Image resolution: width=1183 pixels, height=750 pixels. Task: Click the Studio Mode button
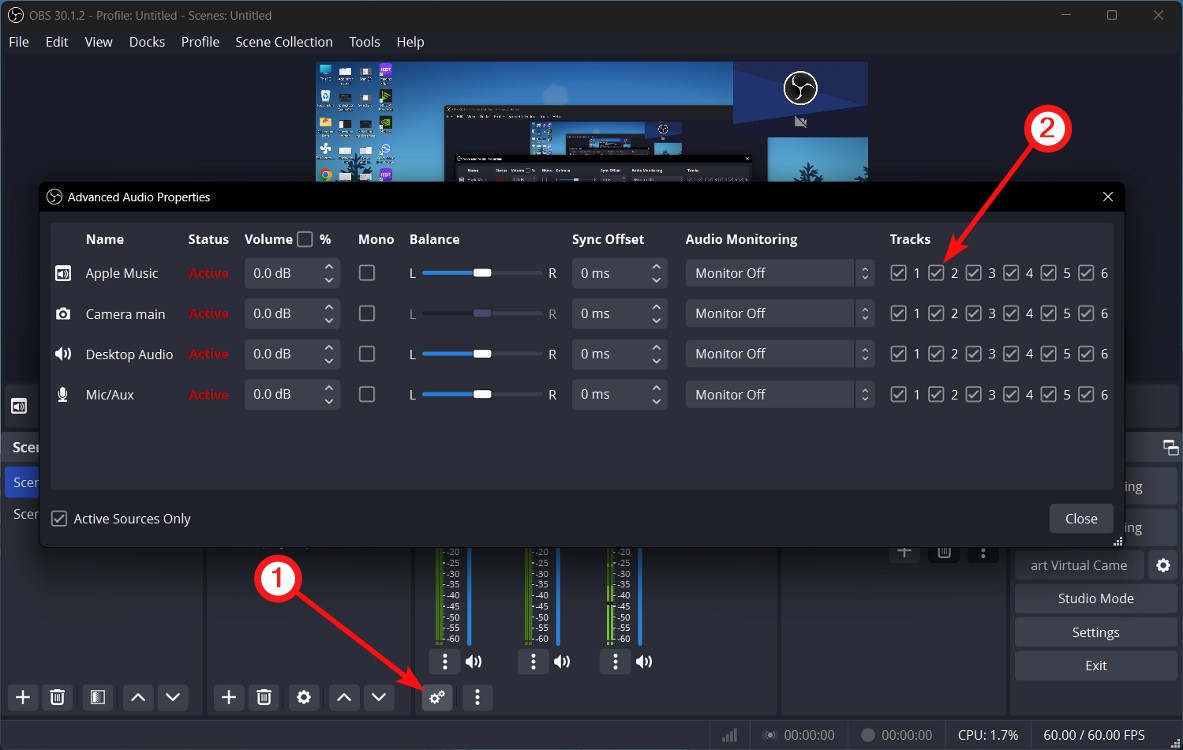[1095, 598]
